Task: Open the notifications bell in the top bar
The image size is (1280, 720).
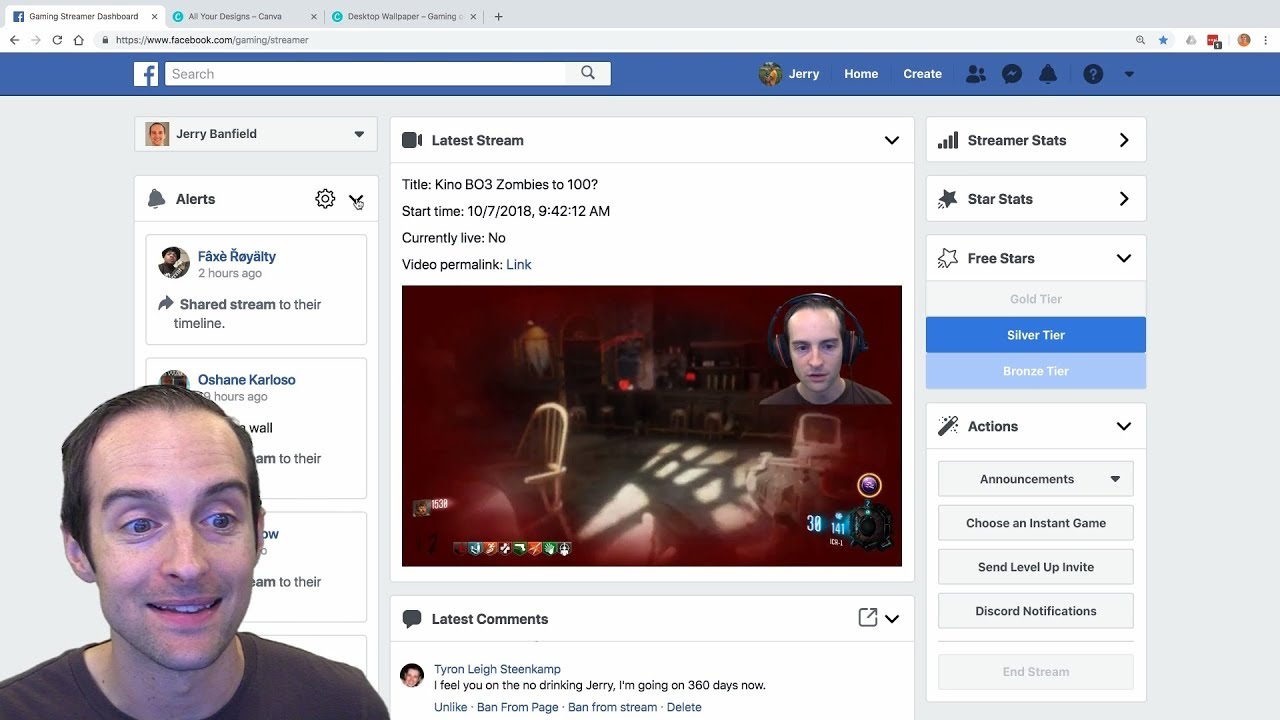Action: click(1048, 73)
